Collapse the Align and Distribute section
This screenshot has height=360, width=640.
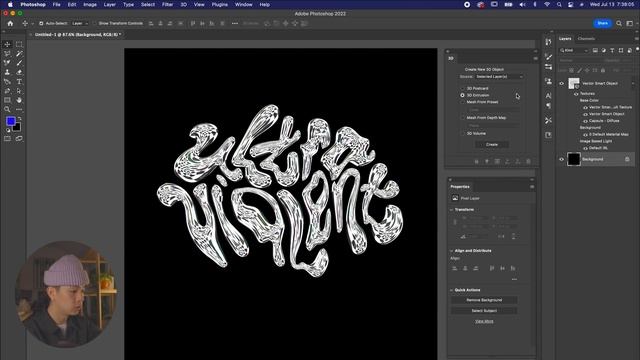coord(451,251)
